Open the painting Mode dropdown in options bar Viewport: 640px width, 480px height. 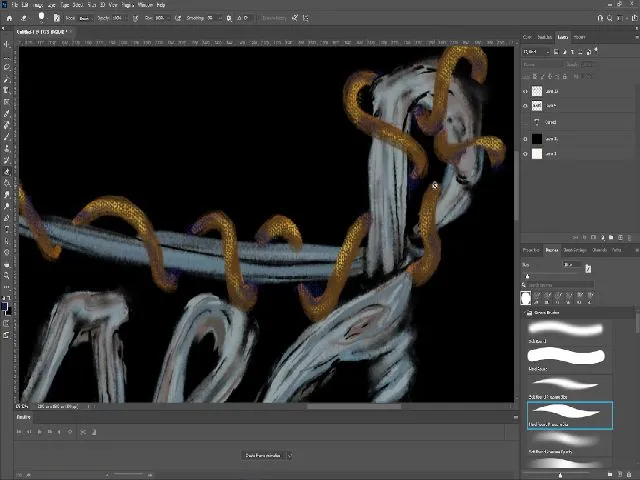tap(84, 18)
